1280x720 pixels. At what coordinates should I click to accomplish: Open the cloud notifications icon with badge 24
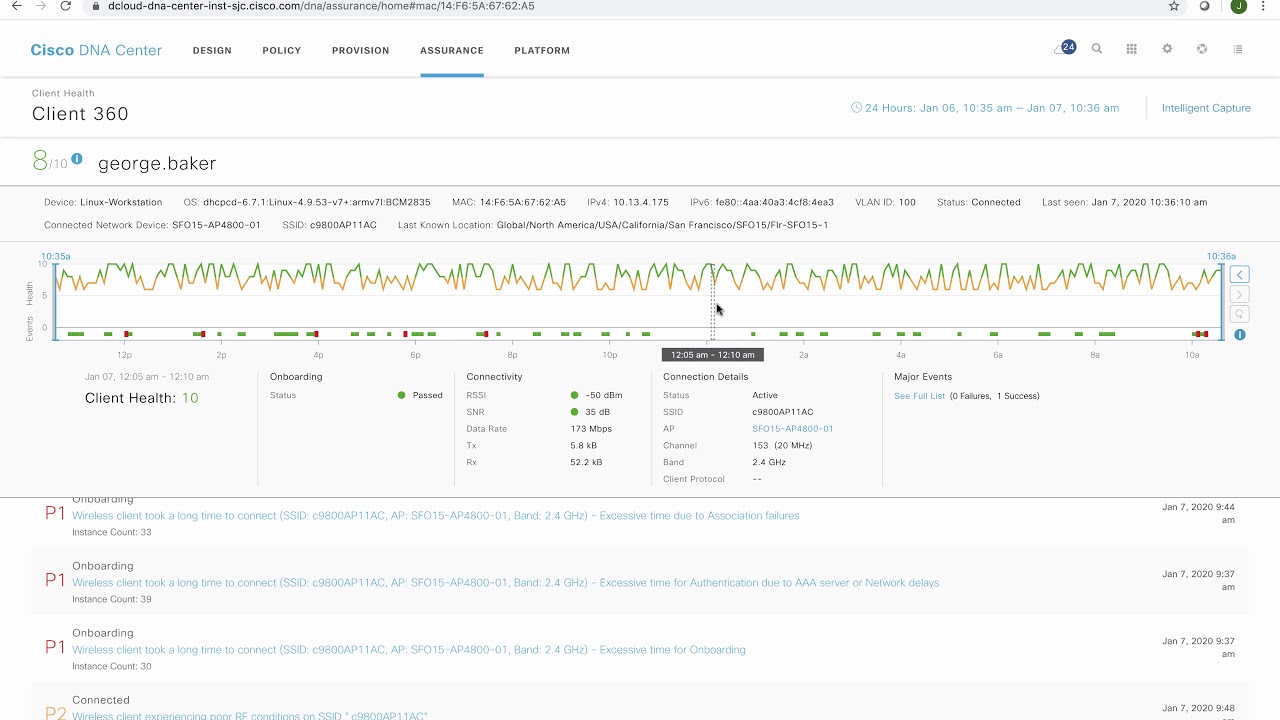(x=1065, y=48)
